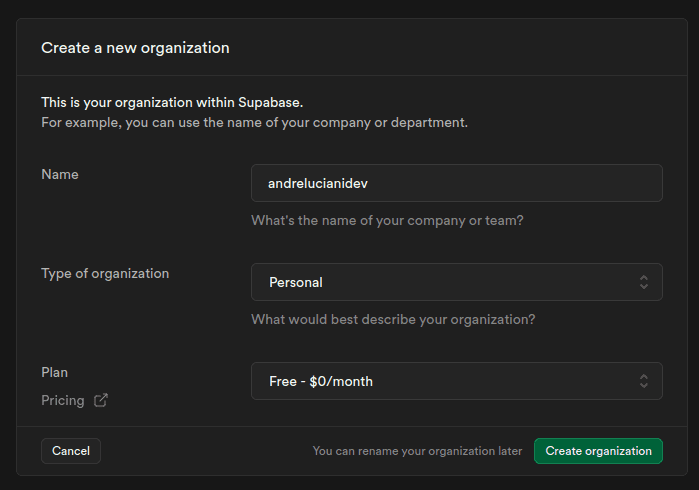Click the 'For example, you can use the name' description
The image size is (699, 490).
(255, 123)
